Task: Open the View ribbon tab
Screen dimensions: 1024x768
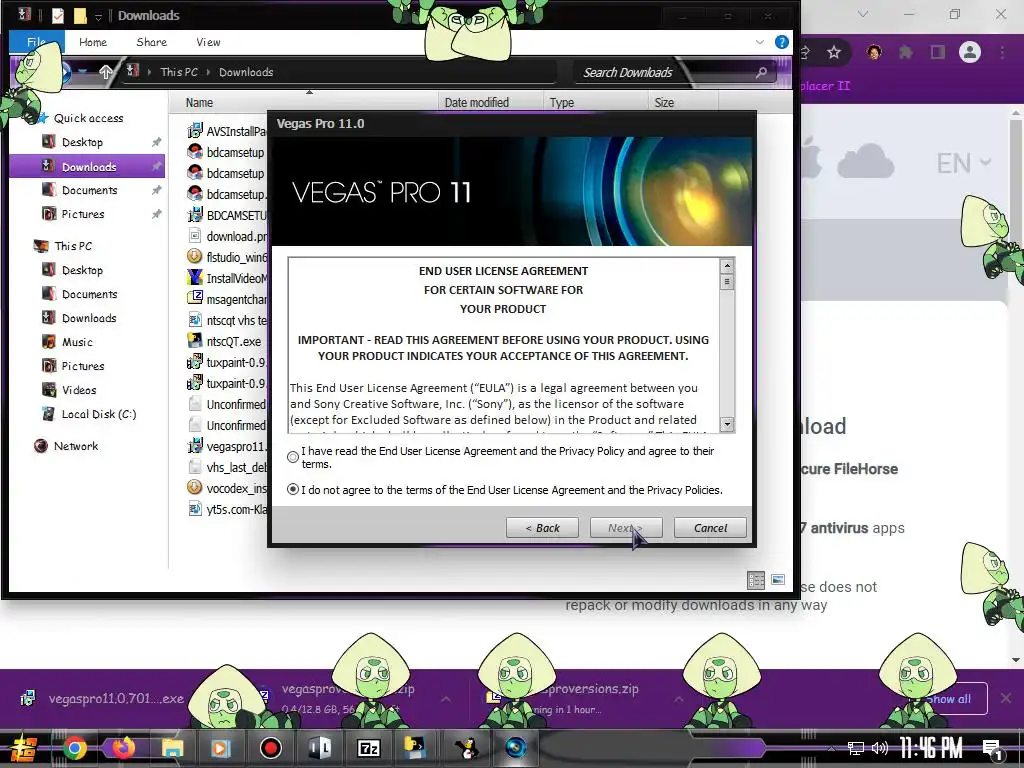Action: click(x=208, y=42)
